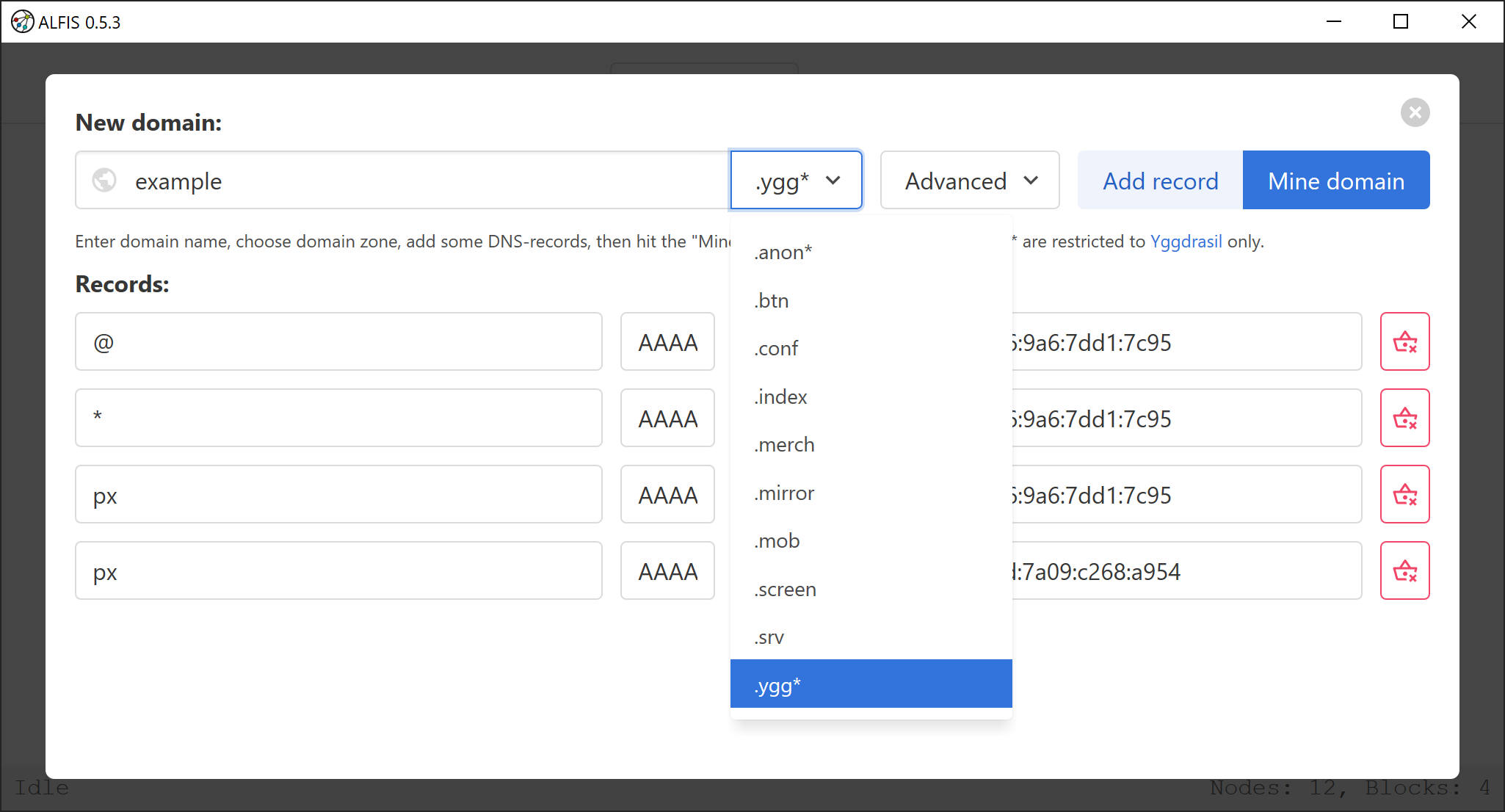Screen dimensions: 1505x812
Task: Click the delete record icon for second px AAAA entry
Action: tap(1406, 571)
